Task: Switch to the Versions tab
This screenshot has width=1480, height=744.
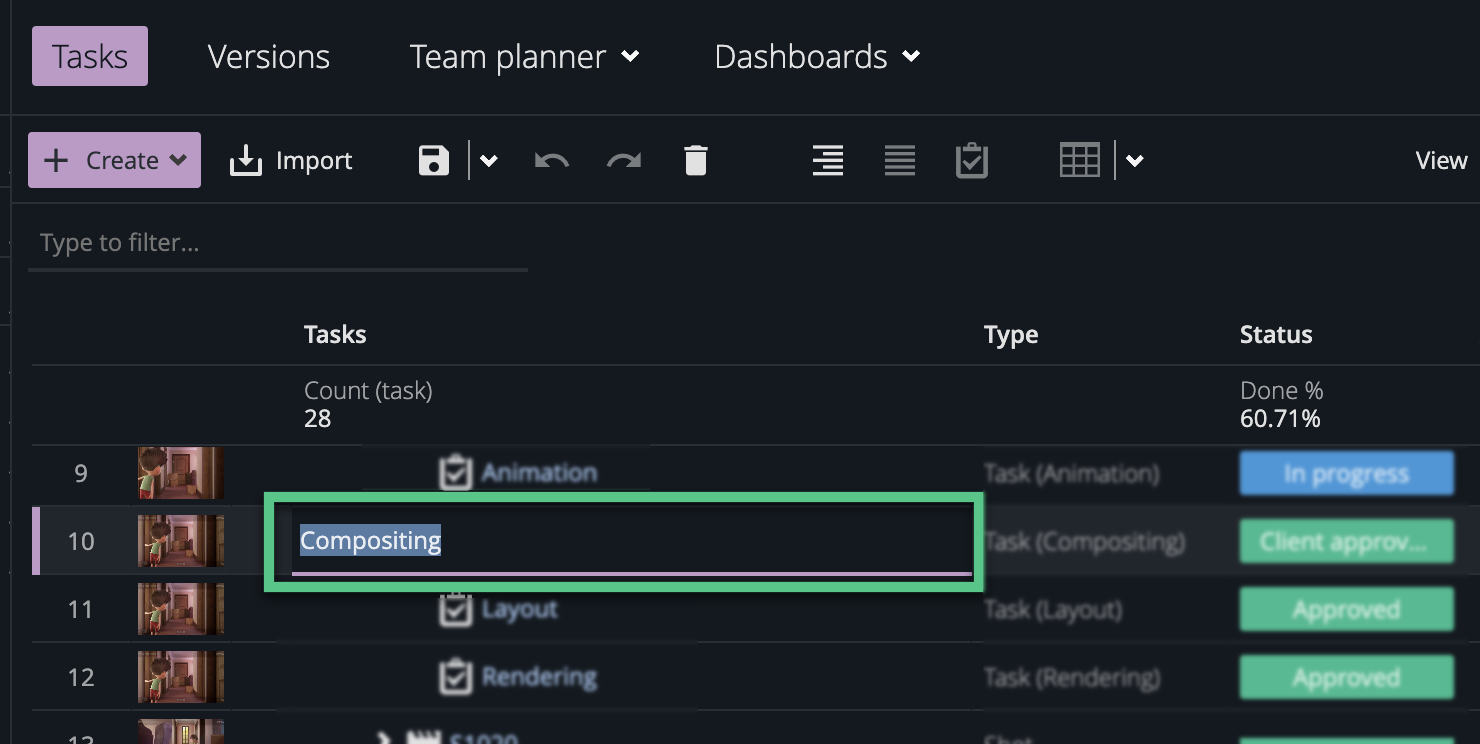Action: [x=268, y=57]
